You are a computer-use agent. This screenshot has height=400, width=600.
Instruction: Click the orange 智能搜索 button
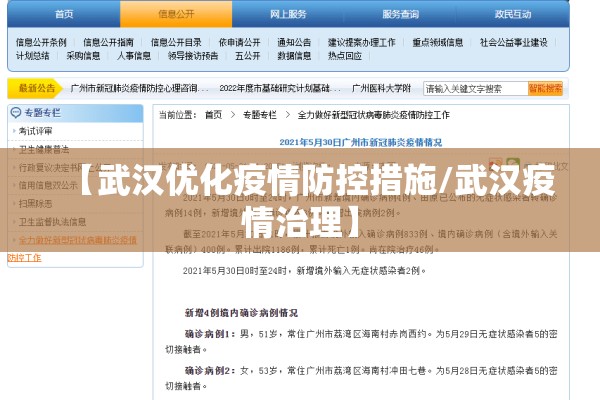coord(545,89)
